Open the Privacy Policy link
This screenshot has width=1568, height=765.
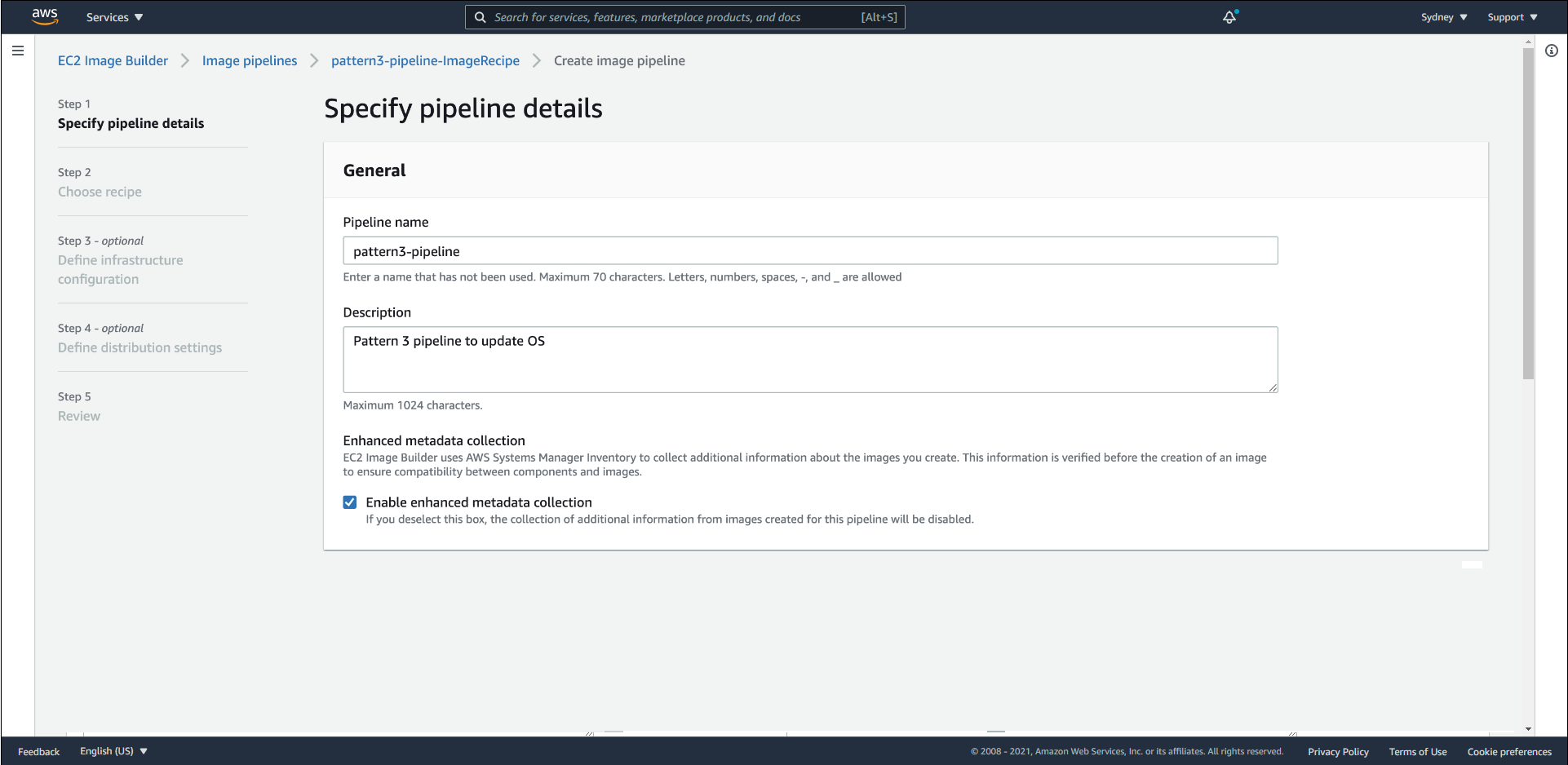(x=1338, y=751)
